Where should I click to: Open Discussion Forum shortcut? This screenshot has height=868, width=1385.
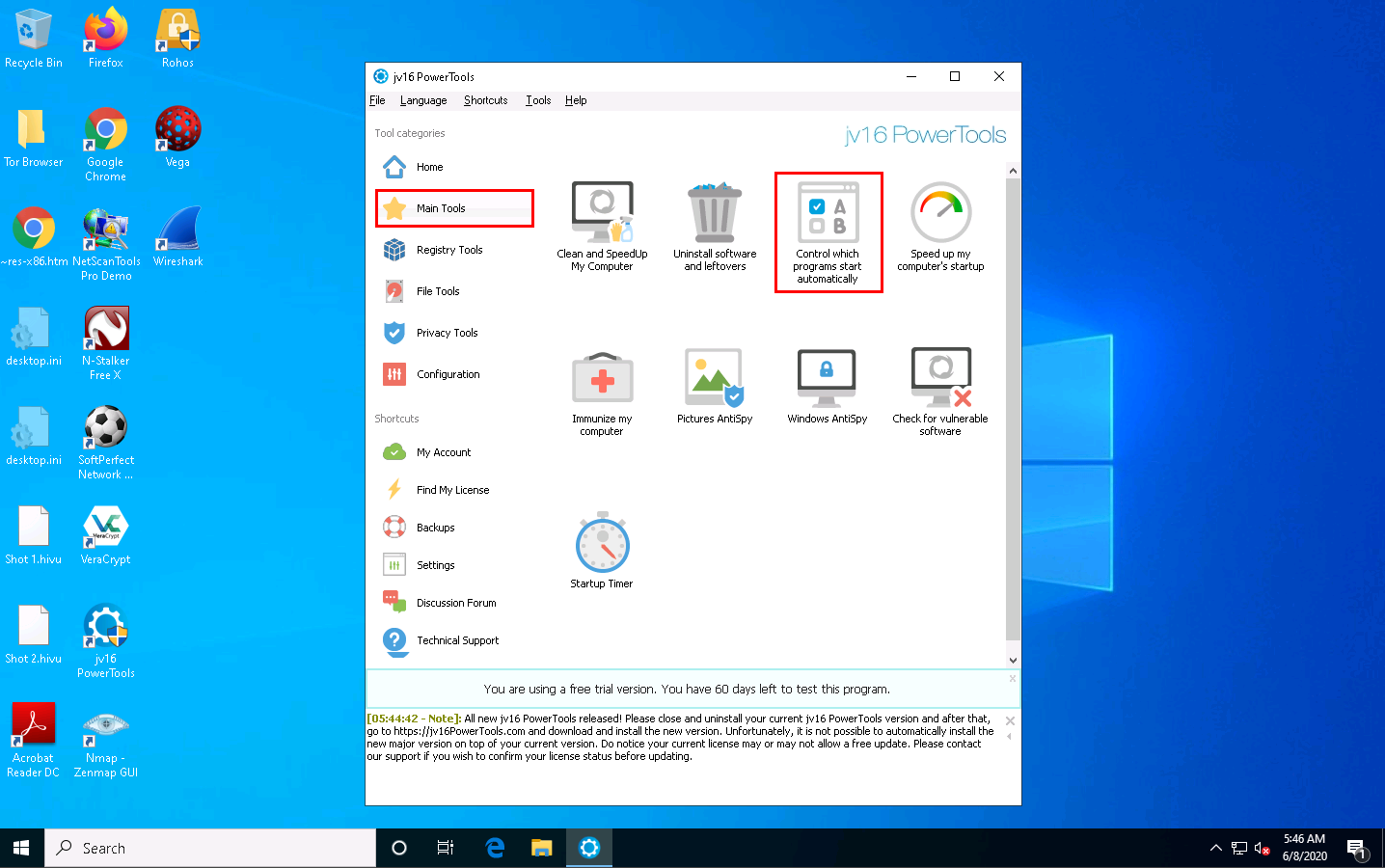pyautogui.click(x=440, y=603)
